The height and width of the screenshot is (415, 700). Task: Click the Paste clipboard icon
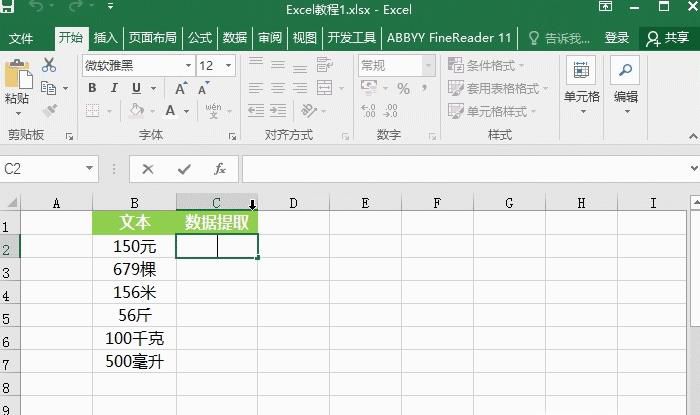coord(18,74)
